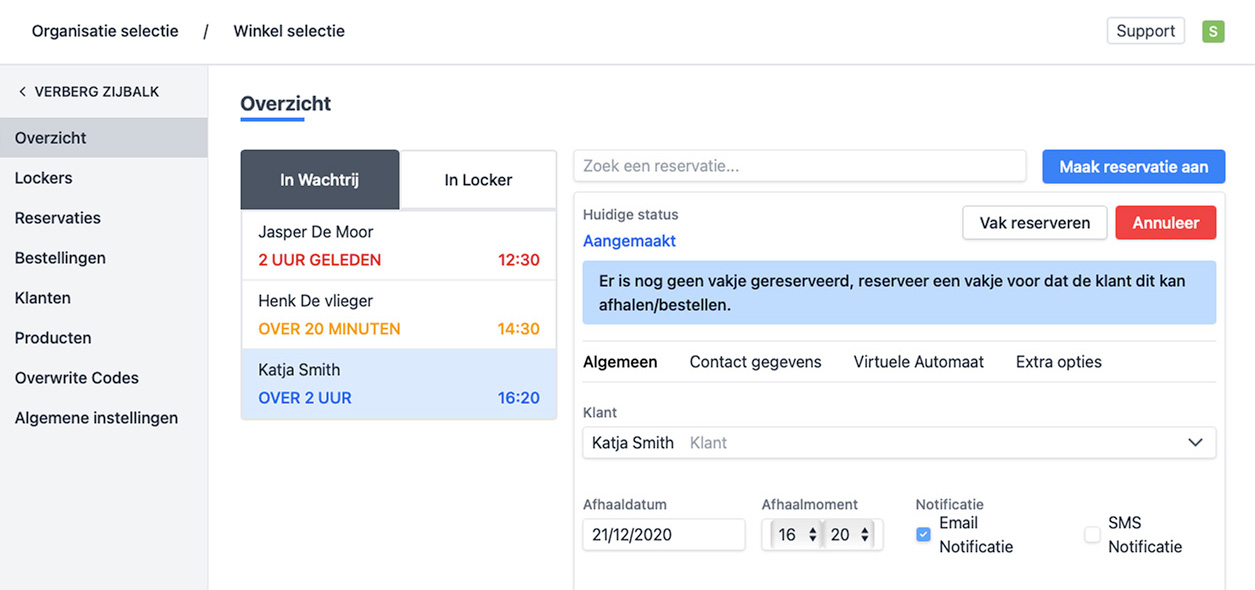Open the Virtuele Automaat tab
1255x590 pixels.
click(x=918, y=362)
